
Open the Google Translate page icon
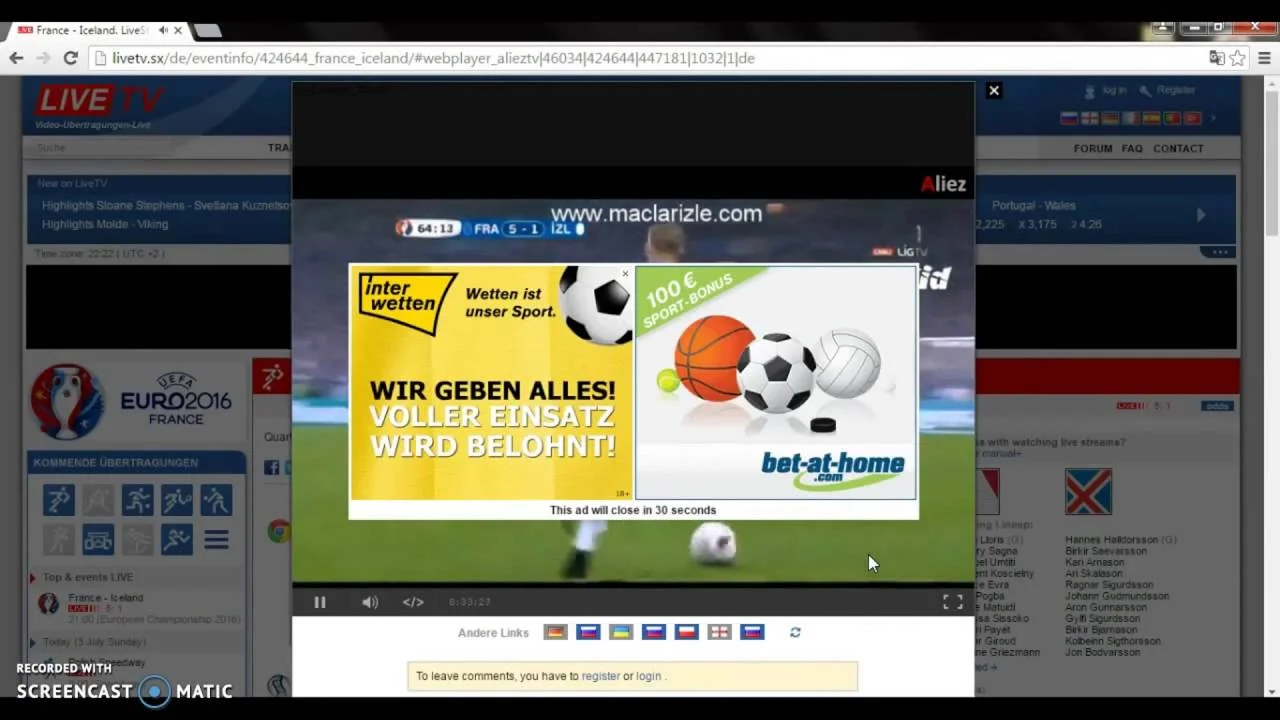coord(1216,58)
